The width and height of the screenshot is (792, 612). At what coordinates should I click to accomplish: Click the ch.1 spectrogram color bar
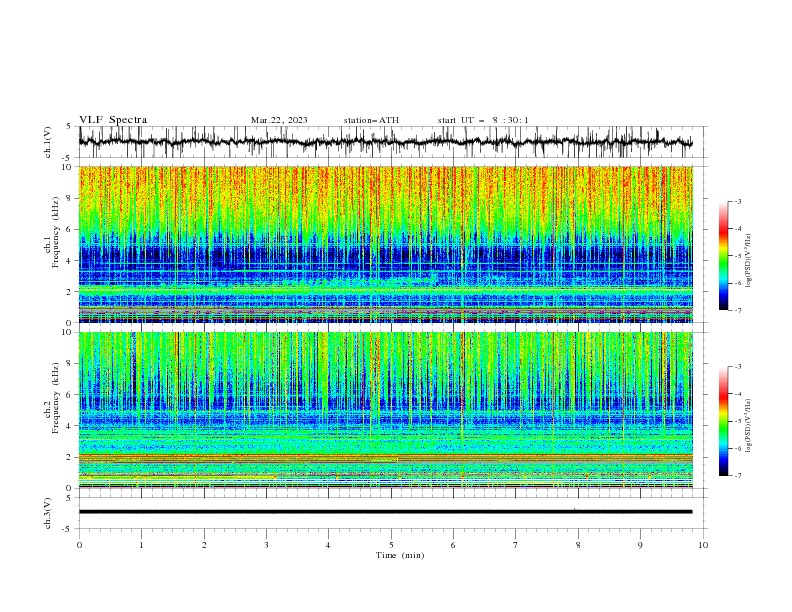tap(724, 256)
